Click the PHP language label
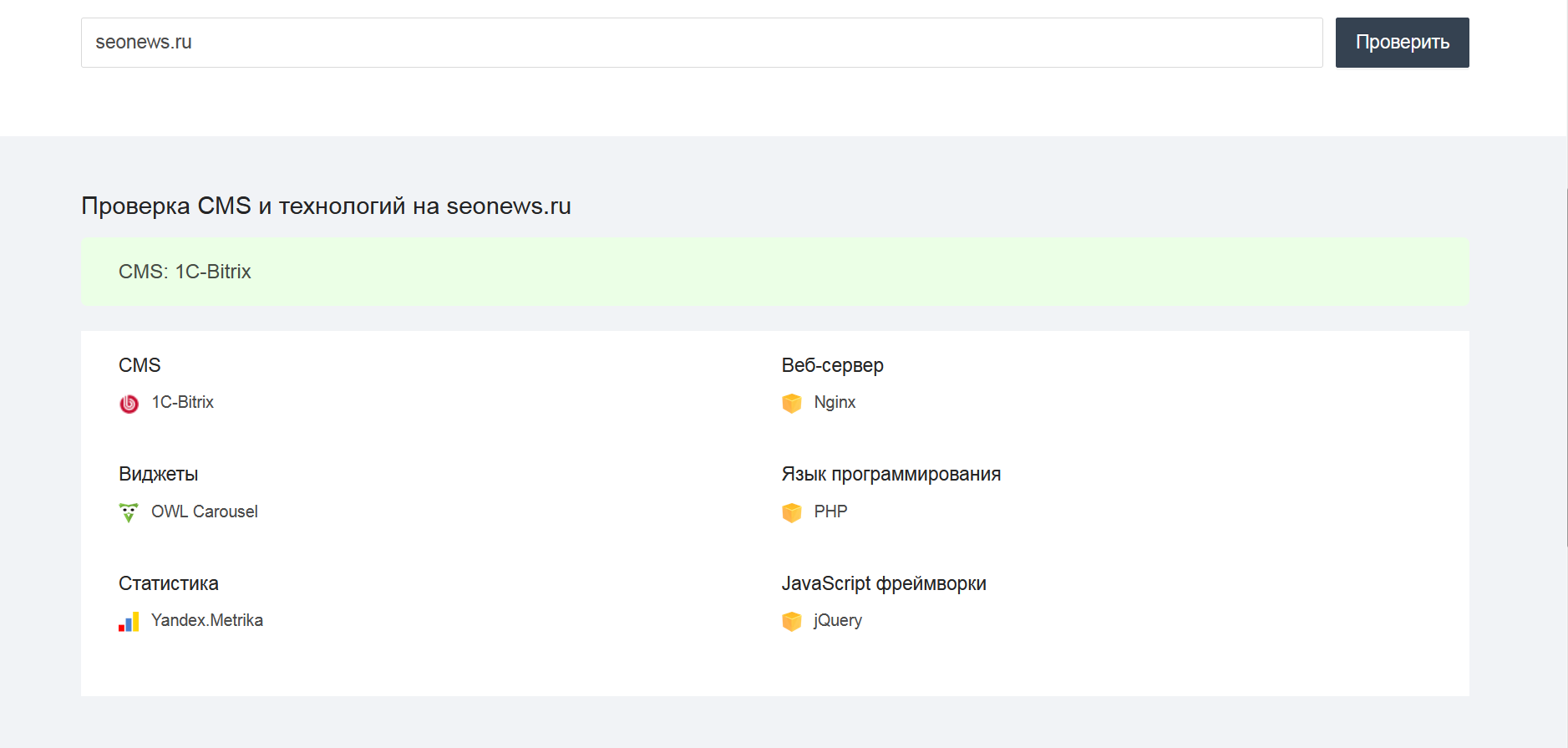This screenshot has height=748, width=1568. tap(830, 511)
